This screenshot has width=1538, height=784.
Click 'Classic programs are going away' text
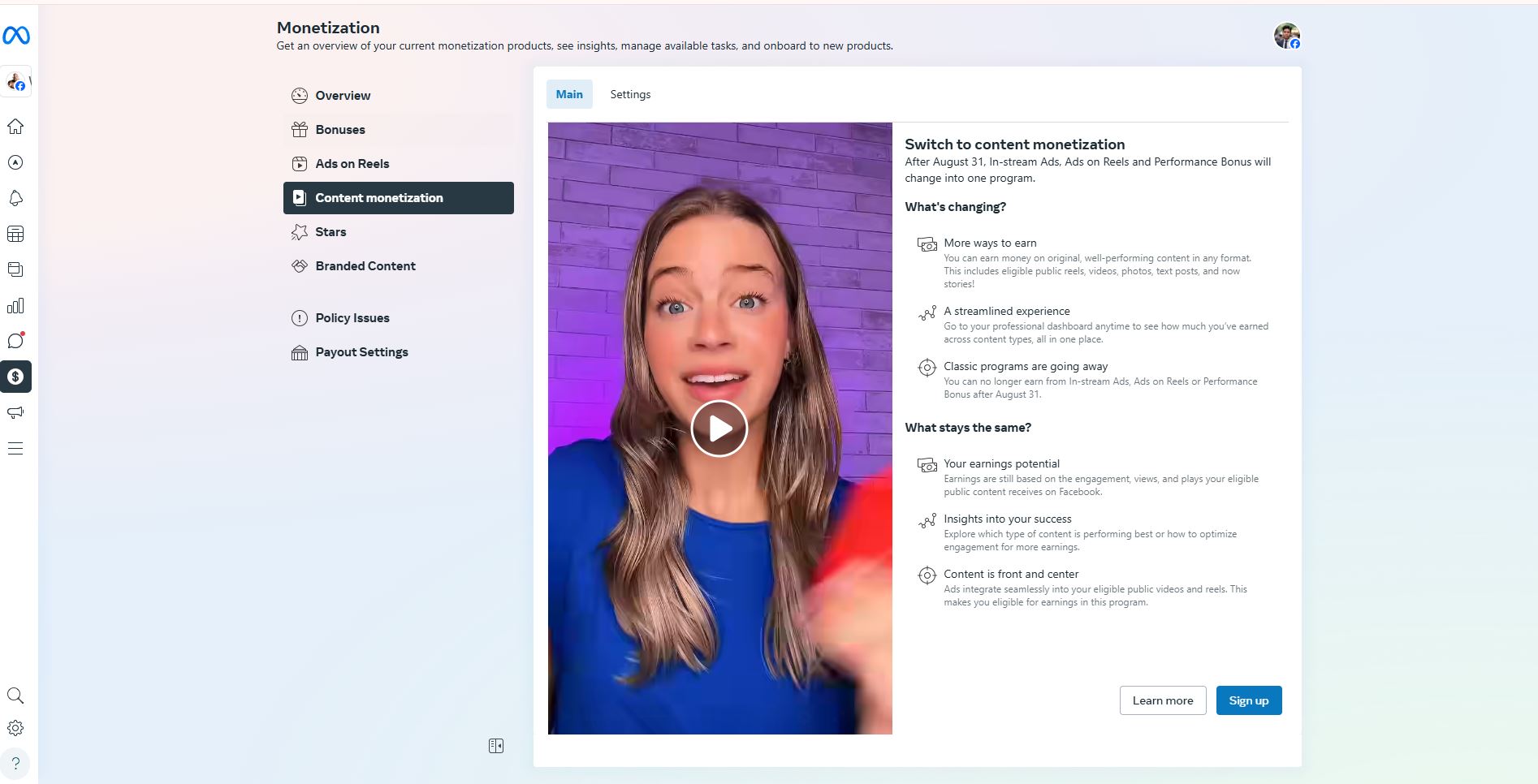[1026, 366]
